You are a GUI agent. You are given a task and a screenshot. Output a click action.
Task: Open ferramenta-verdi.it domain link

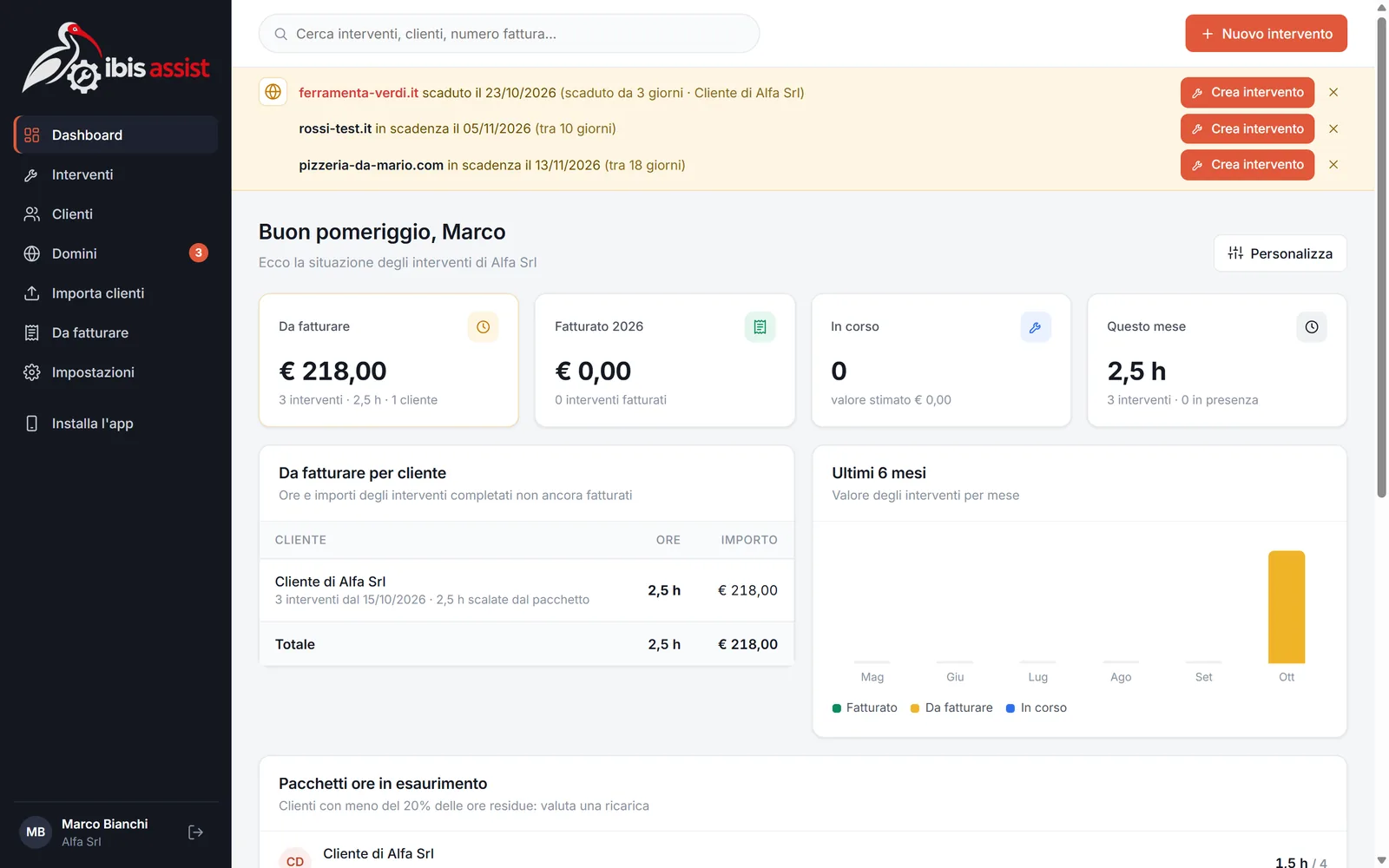point(359,93)
